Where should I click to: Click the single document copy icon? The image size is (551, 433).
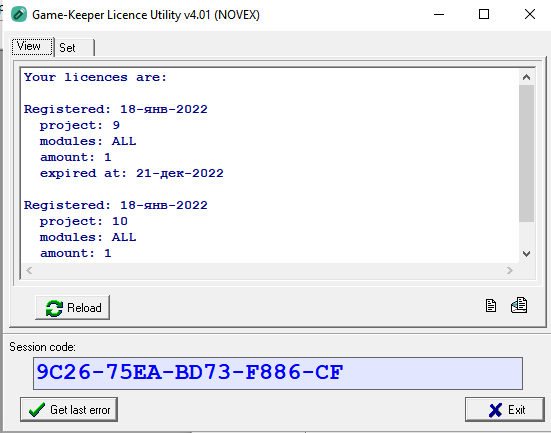[x=491, y=305]
